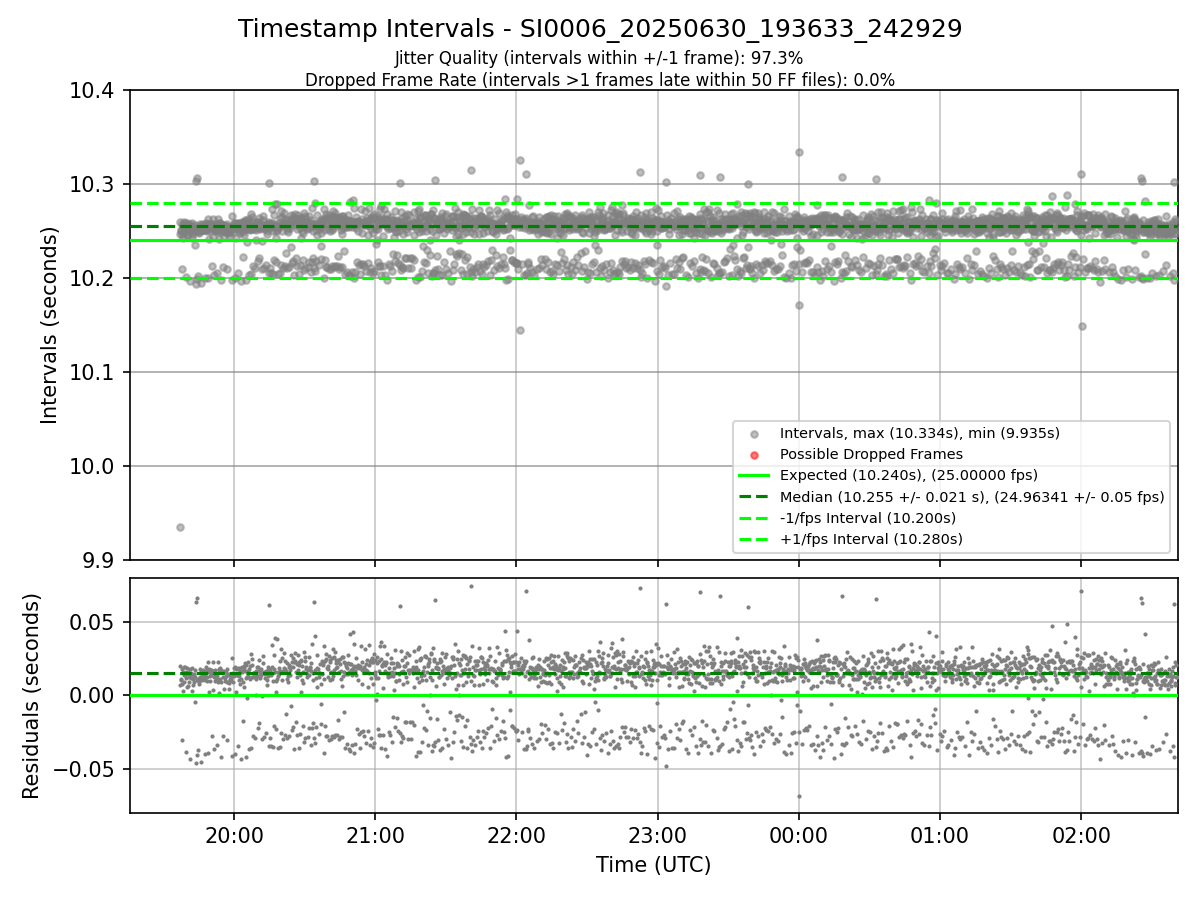Click the 'Intervals (seconds)' y-axis label
This screenshot has height=900, width=1200.
click(x=50, y=325)
